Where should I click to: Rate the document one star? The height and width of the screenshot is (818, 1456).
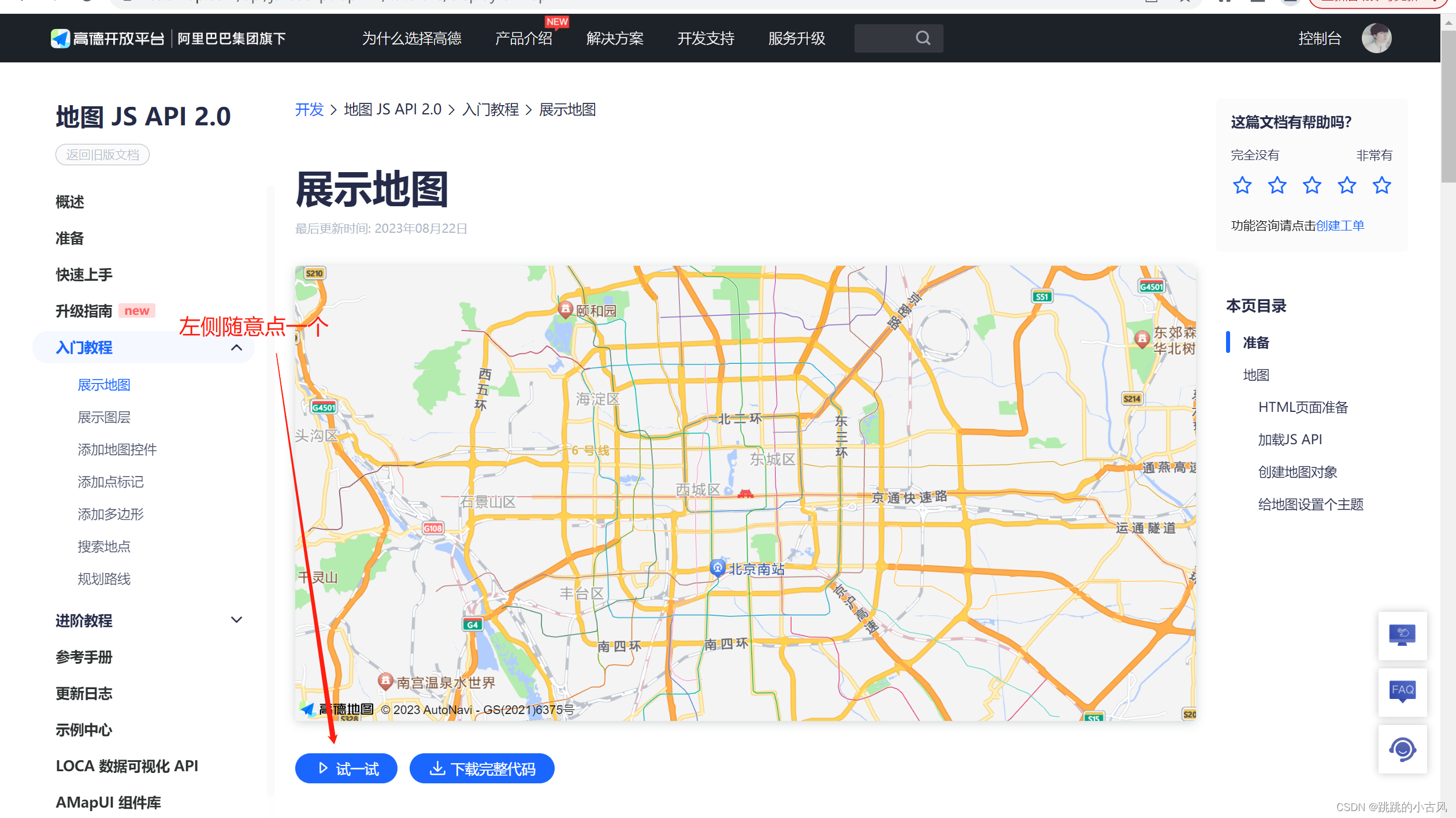[x=1242, y=185]
